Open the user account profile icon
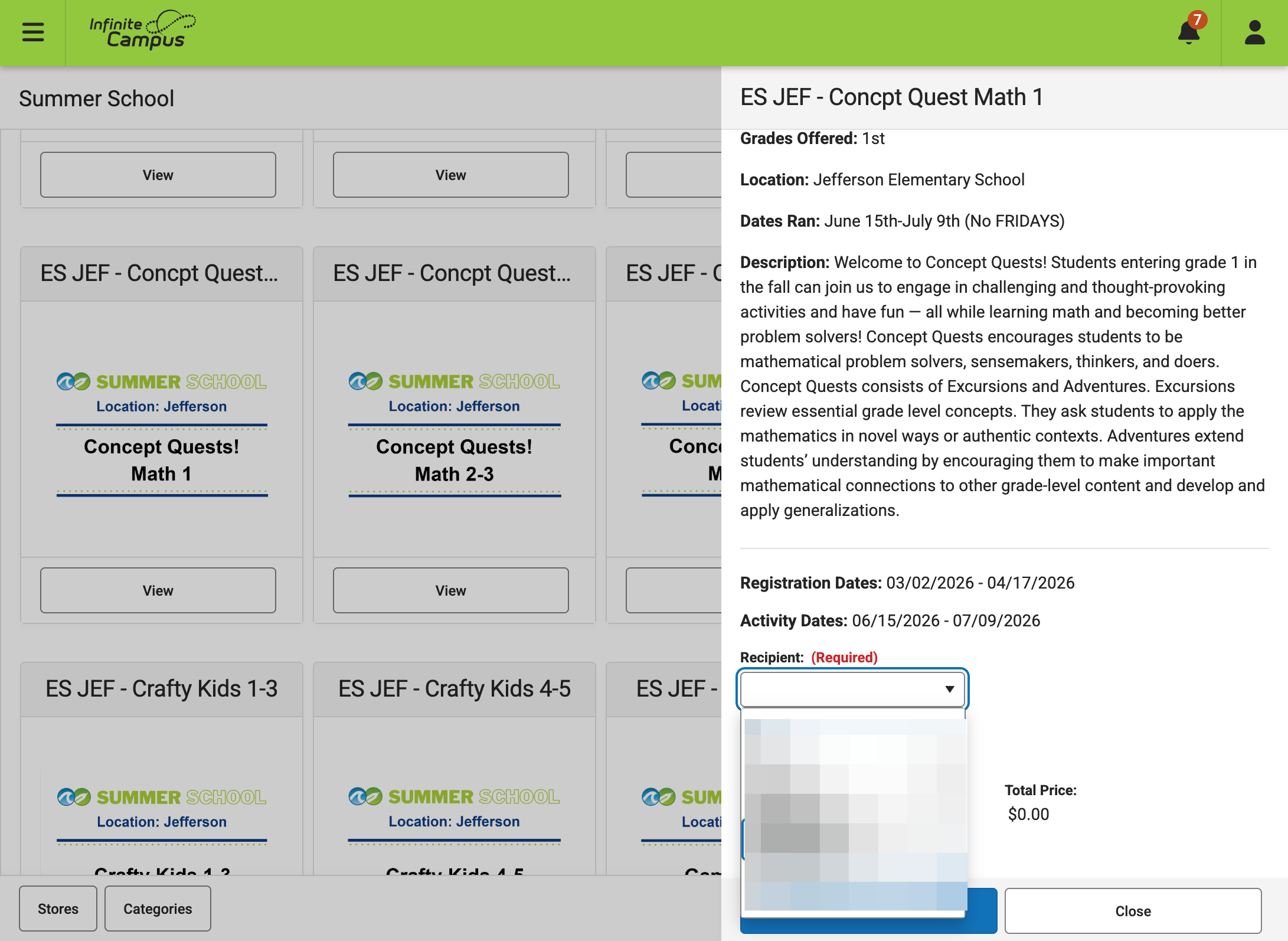This screenshot has height=941, width=1288. (1254, 32)
